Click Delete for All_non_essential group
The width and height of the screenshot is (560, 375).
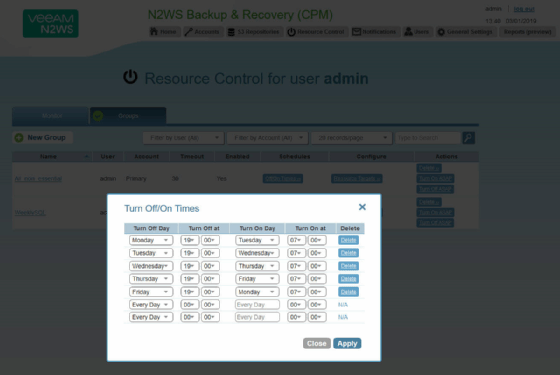pyautogui.click(x=429, y=168)
